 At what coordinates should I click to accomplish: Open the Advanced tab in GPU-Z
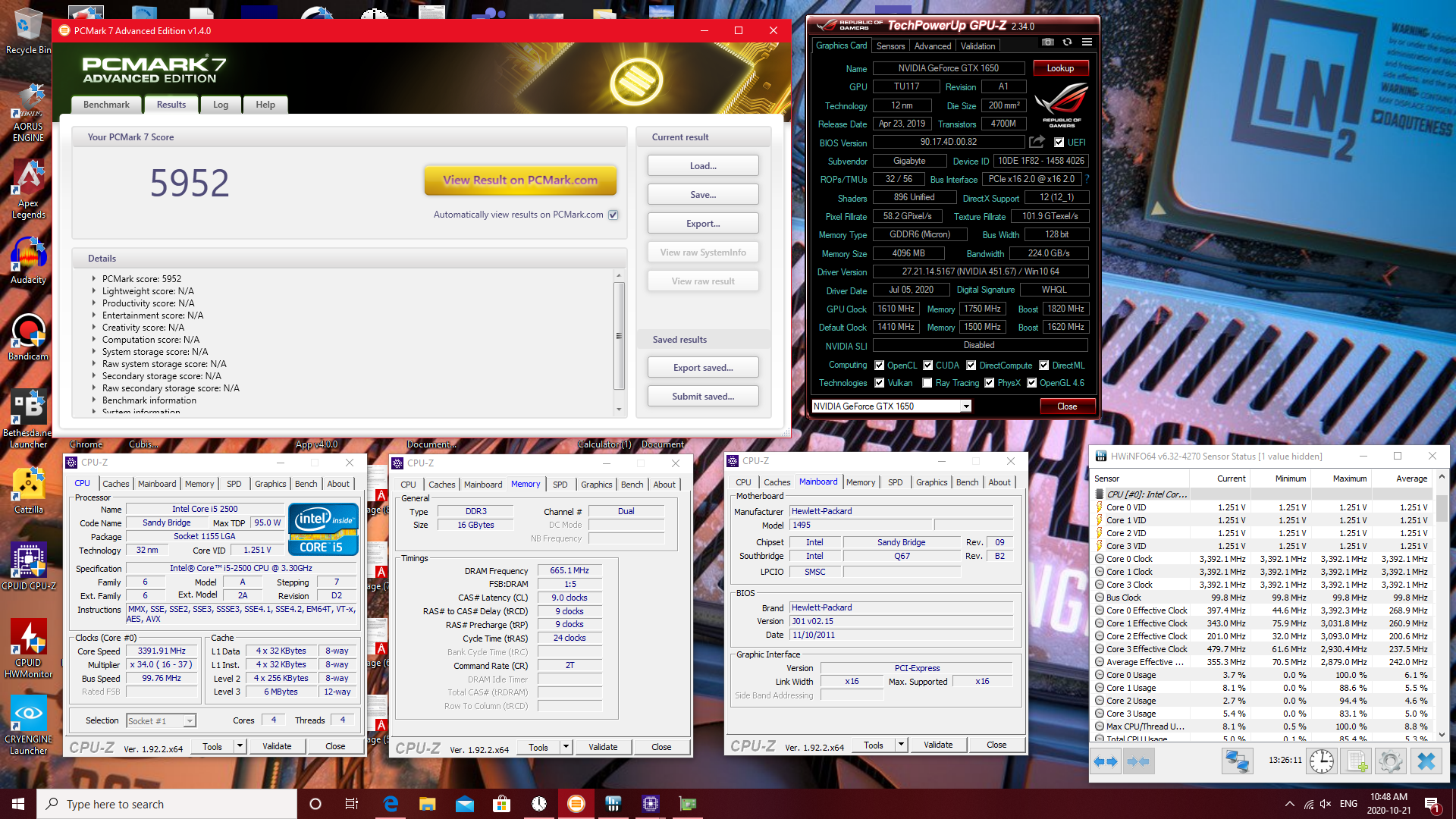coord(933,46)
